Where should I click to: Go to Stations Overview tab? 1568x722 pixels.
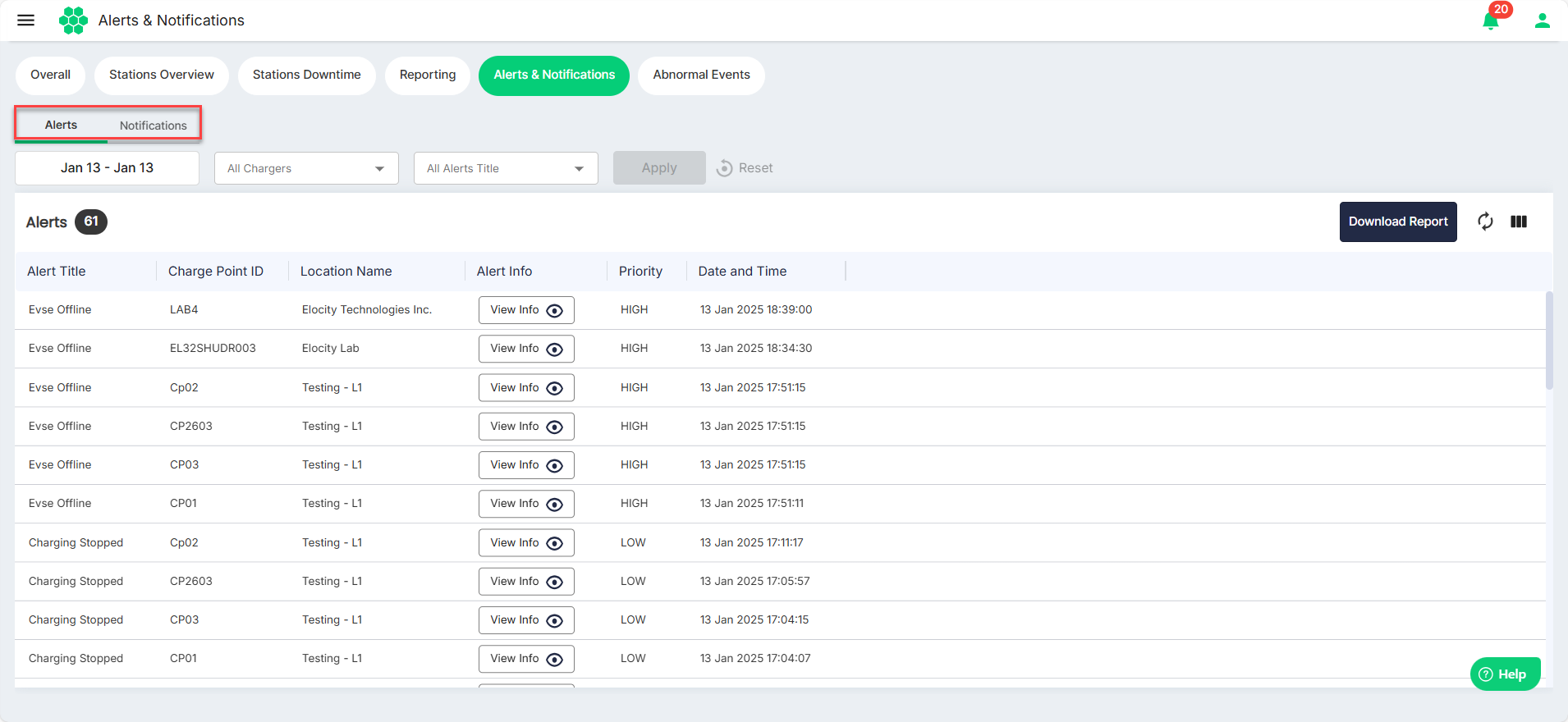[162, 75]
